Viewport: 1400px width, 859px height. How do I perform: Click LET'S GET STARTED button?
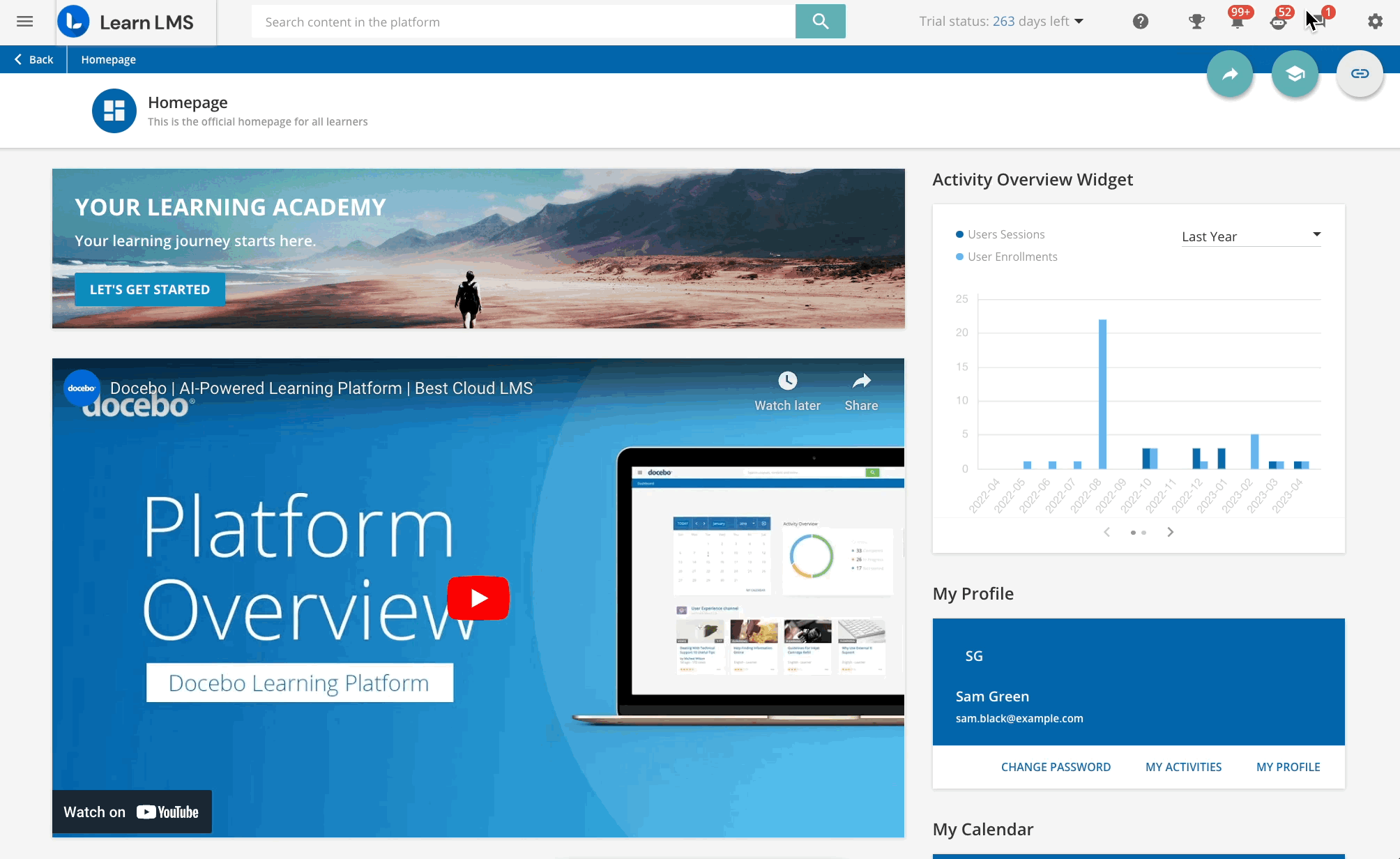tap(150, 289)
